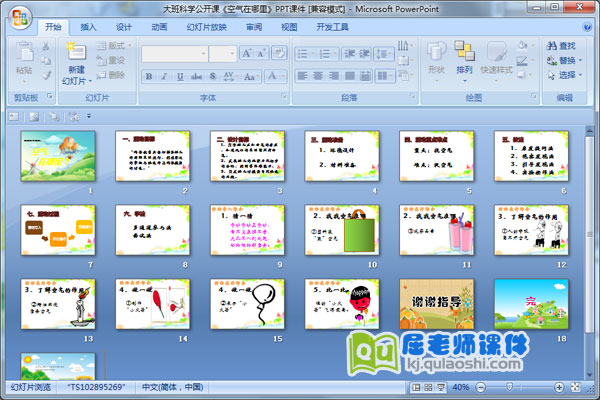Switch to the 插入 tab
The image size is (600, 400).
click(x=89, y=28)
